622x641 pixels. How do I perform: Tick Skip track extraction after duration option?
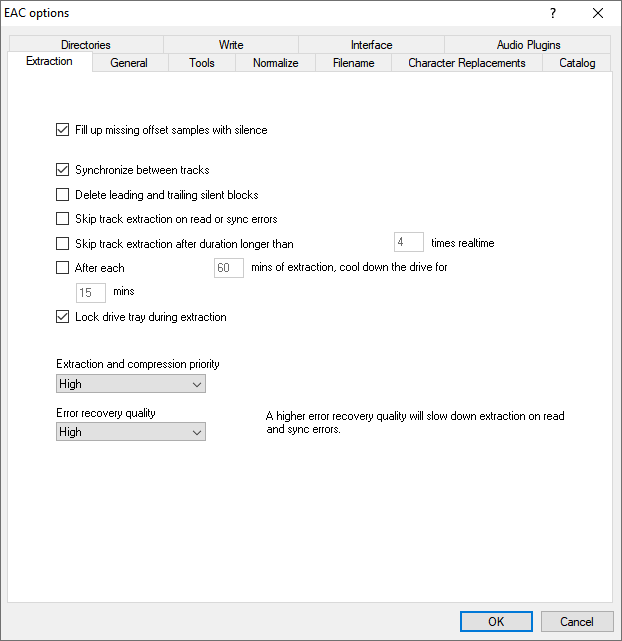tap(63, 244)
